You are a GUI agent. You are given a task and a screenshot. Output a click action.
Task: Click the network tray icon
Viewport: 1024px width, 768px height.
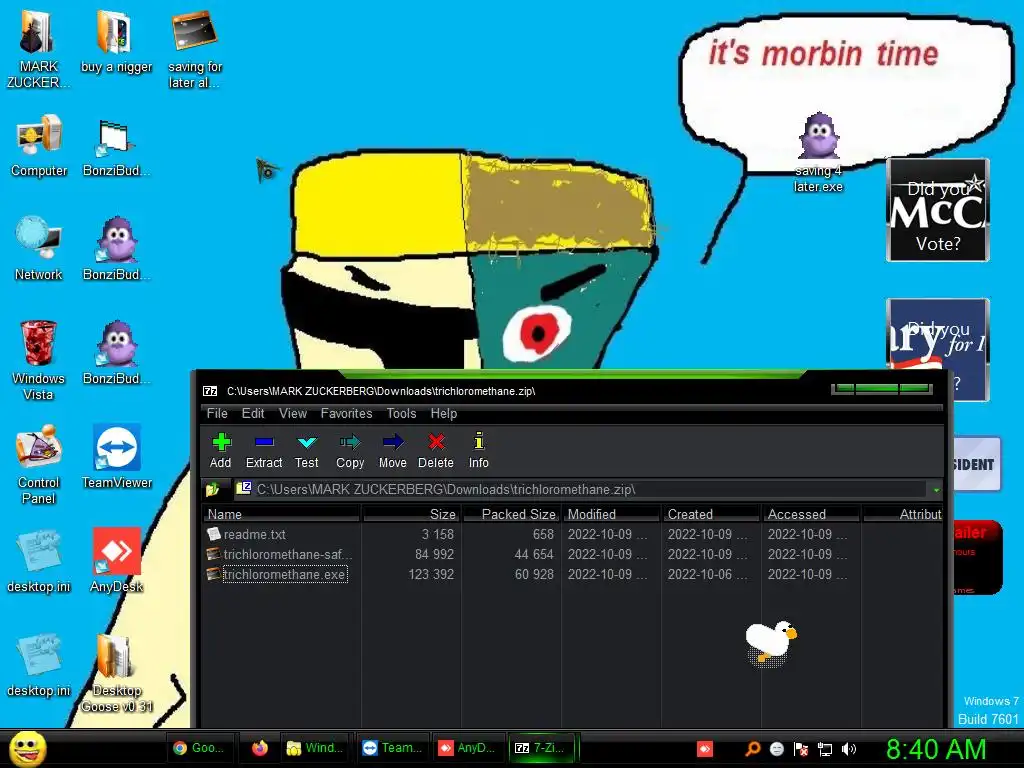[x=825, y=749]
